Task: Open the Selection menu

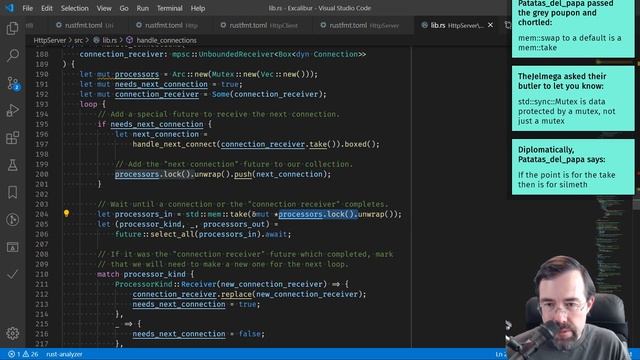Action: coord(74,8)
